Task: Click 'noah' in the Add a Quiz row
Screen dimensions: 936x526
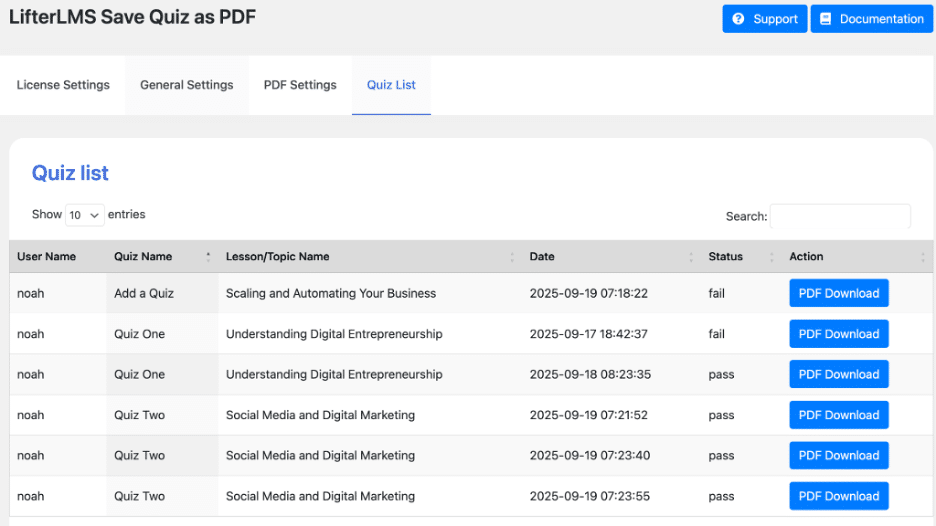Action: coord(30,293)
